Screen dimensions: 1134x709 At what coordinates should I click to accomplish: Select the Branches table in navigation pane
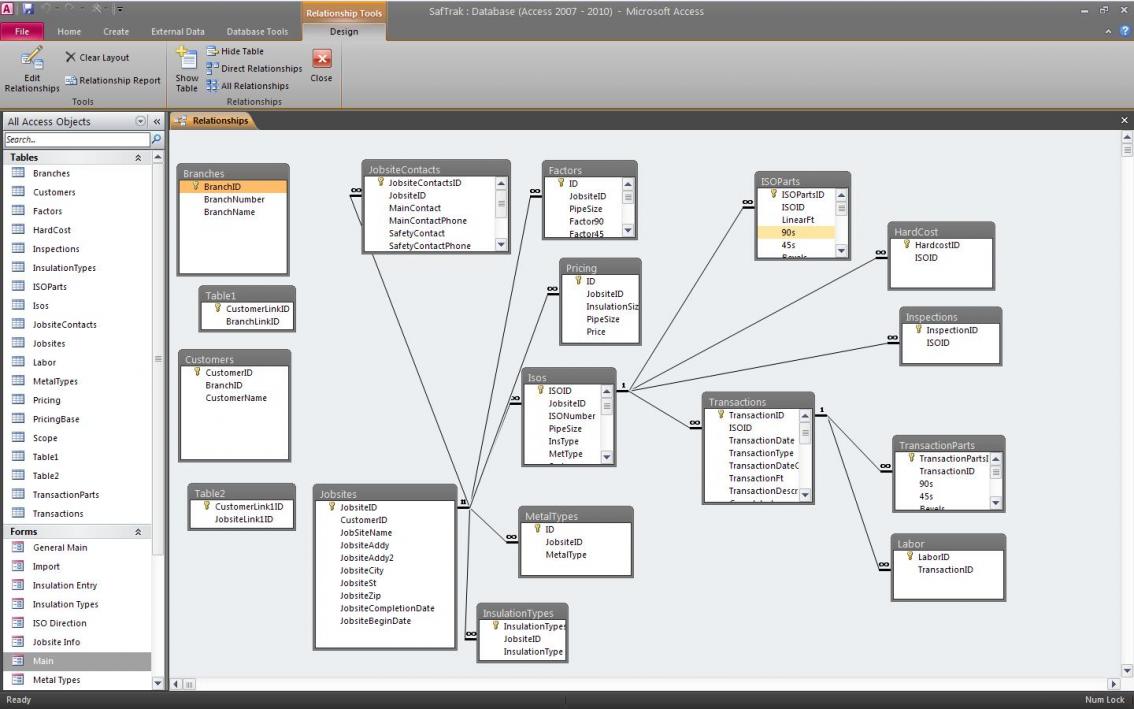point(51,173)
